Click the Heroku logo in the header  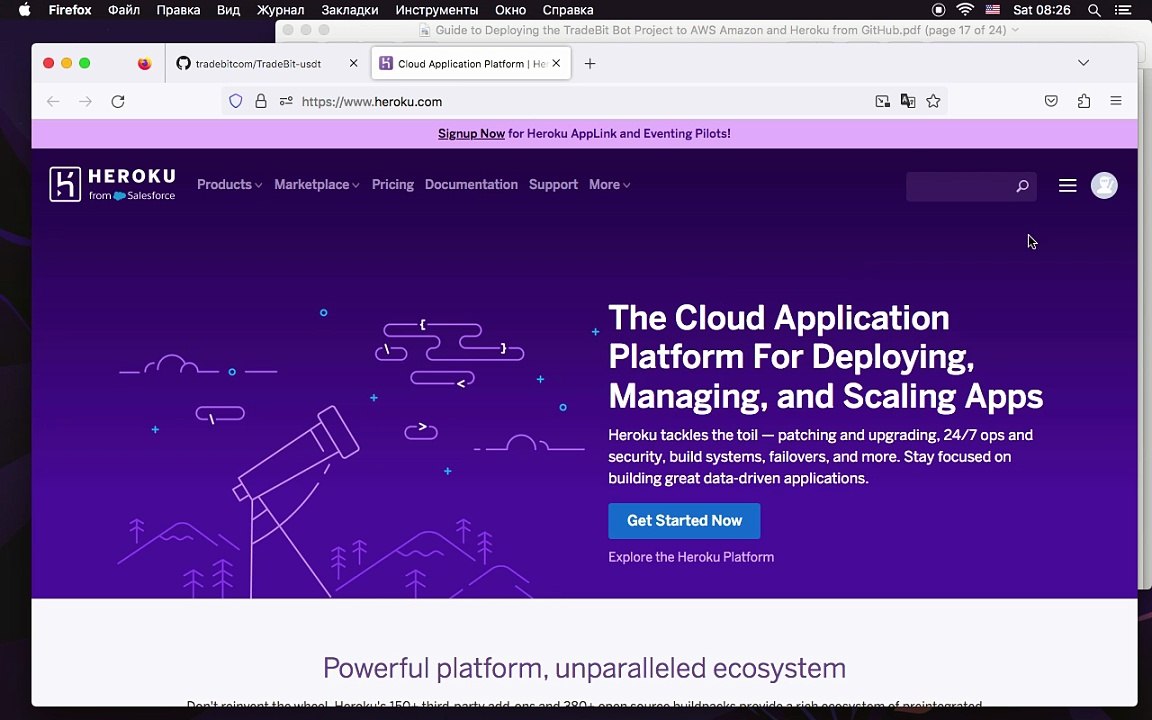(112, 184)
